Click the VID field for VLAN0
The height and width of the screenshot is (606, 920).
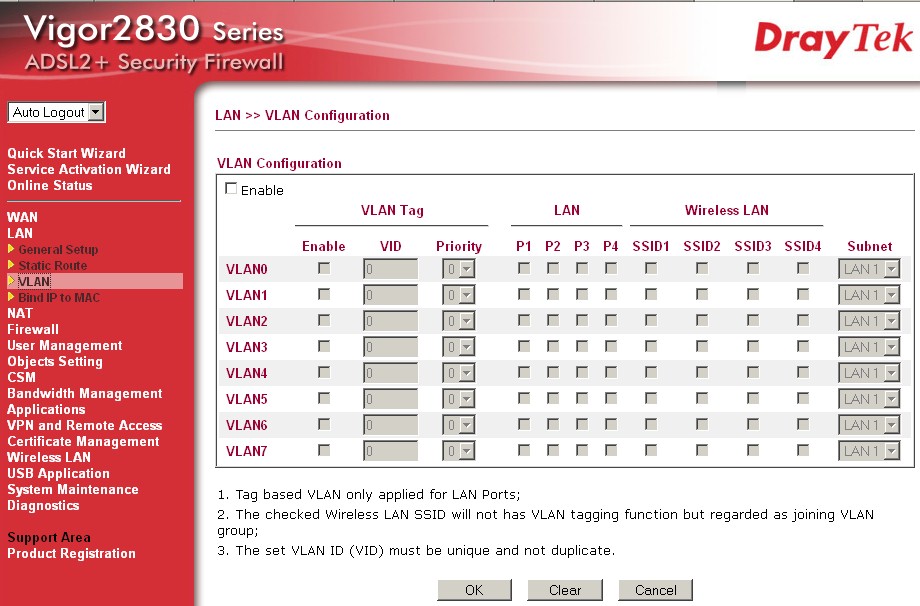(391, 269)
